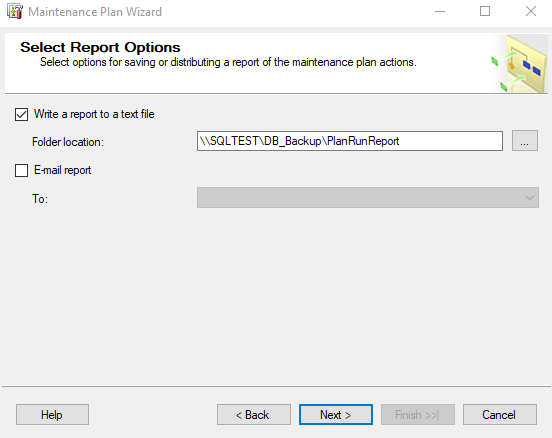Image resolution: width=552 pixels, height=438 pixels.
Task: Enable the E-mail report checkbox
Action: pos(21,170)
